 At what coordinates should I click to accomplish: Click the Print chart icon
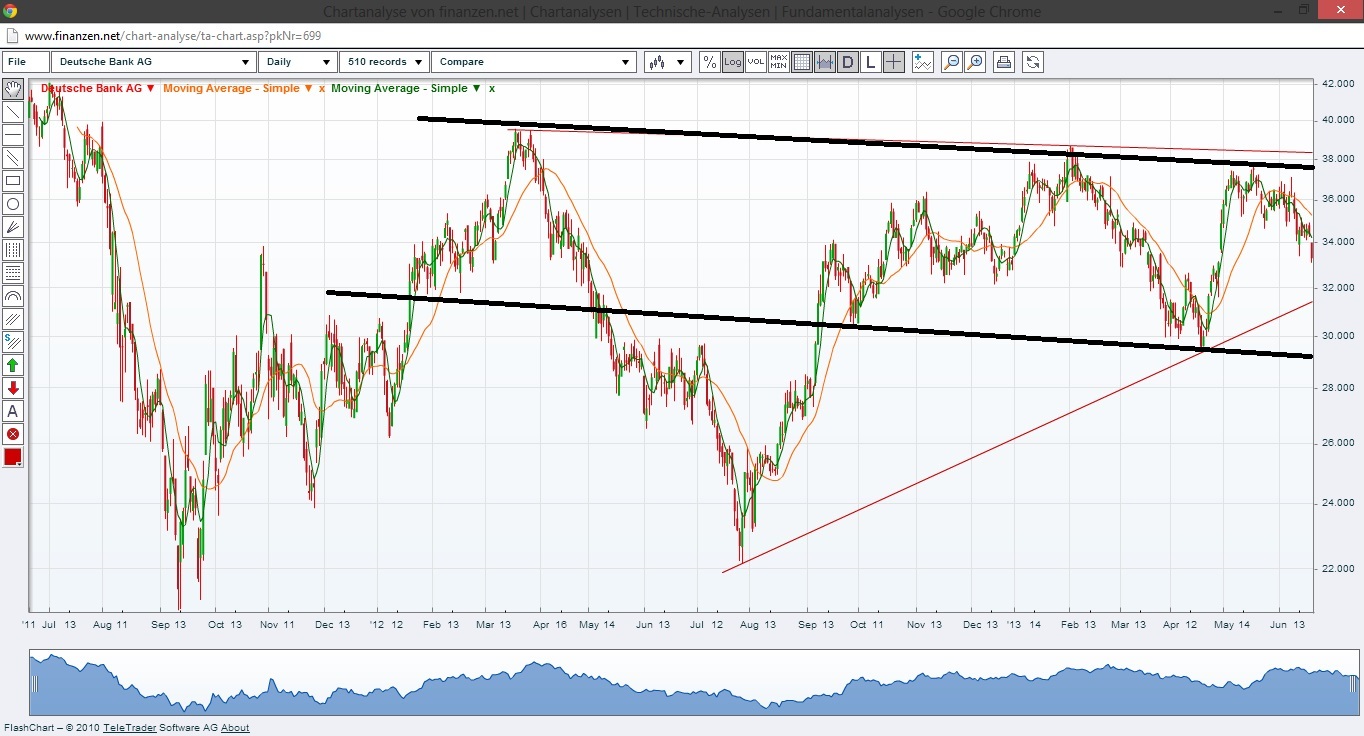click(x=1003, y=61)
